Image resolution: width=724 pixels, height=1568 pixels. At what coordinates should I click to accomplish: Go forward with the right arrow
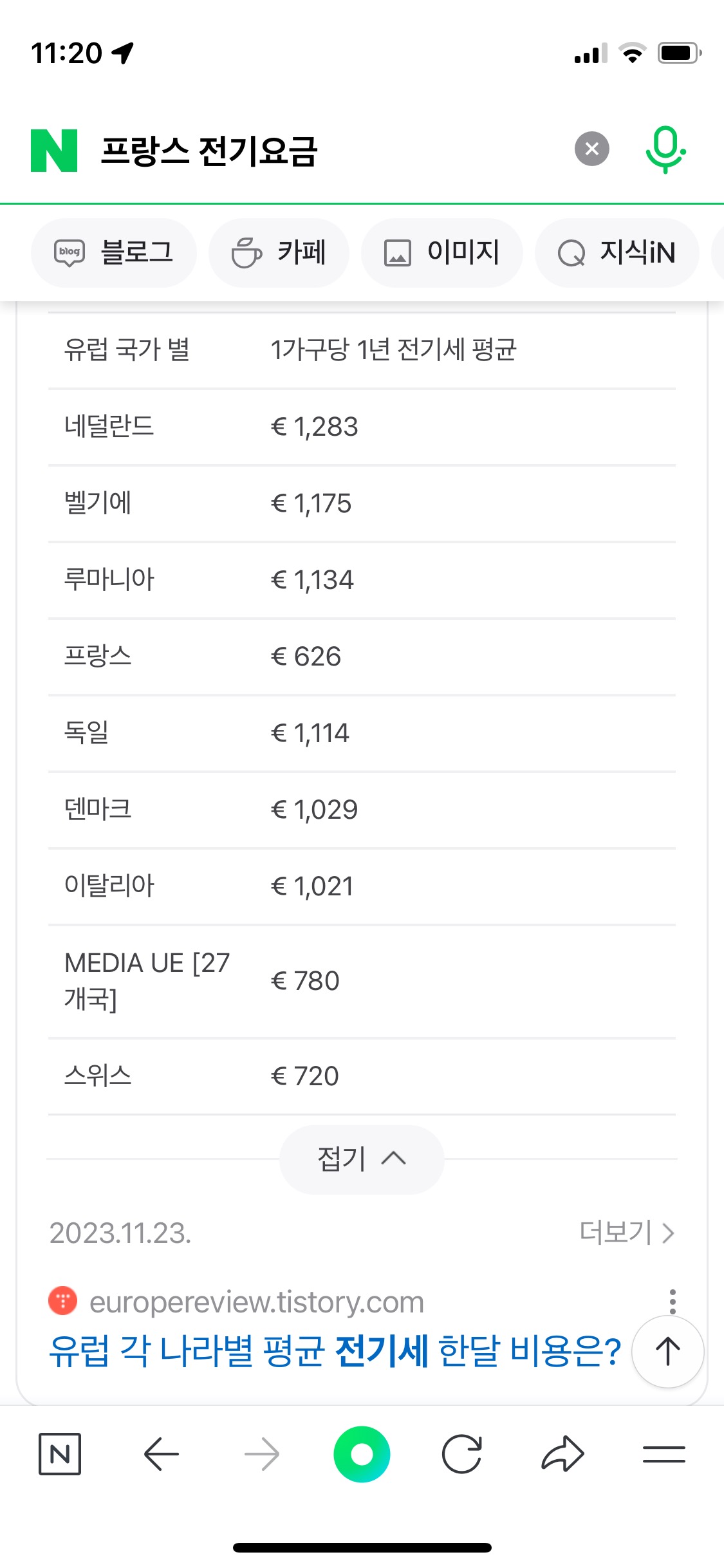(262, 1453)
